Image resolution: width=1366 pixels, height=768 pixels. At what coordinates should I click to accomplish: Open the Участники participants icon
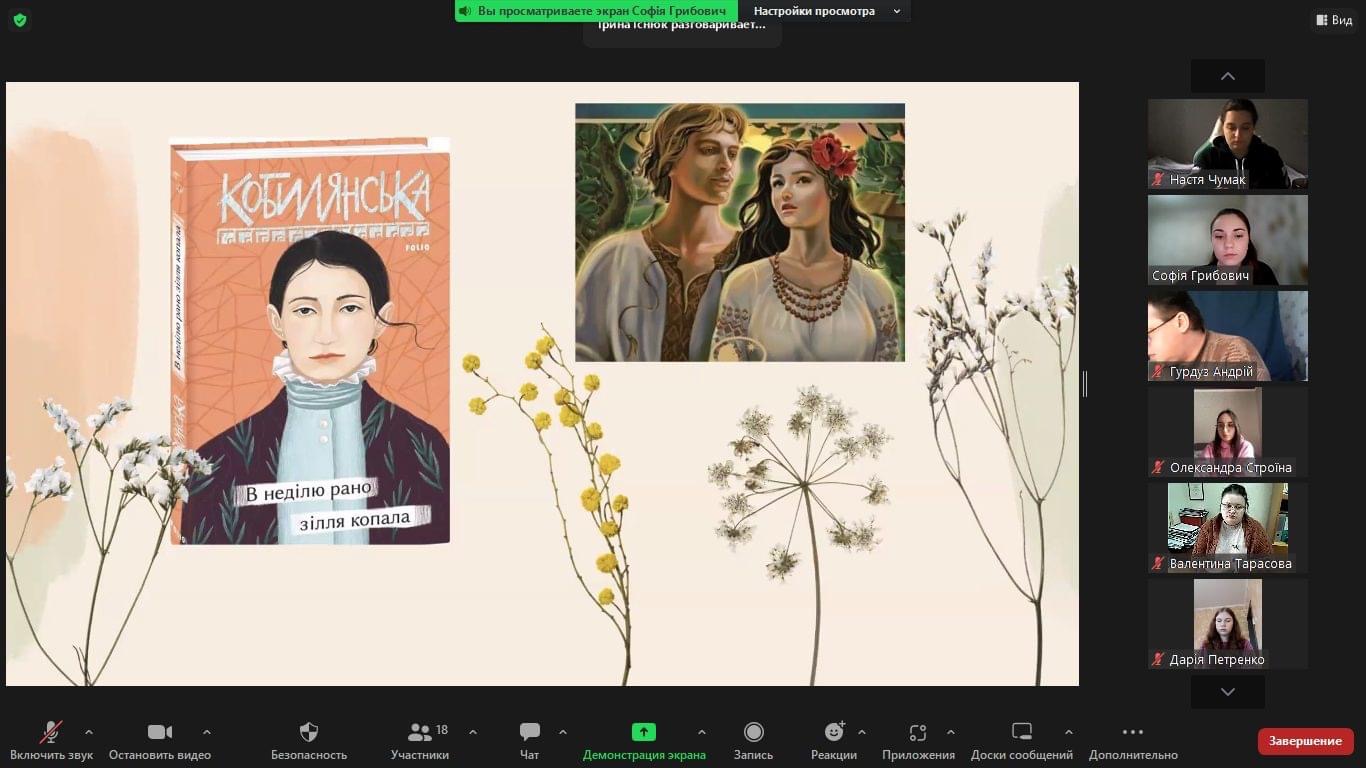420,732
